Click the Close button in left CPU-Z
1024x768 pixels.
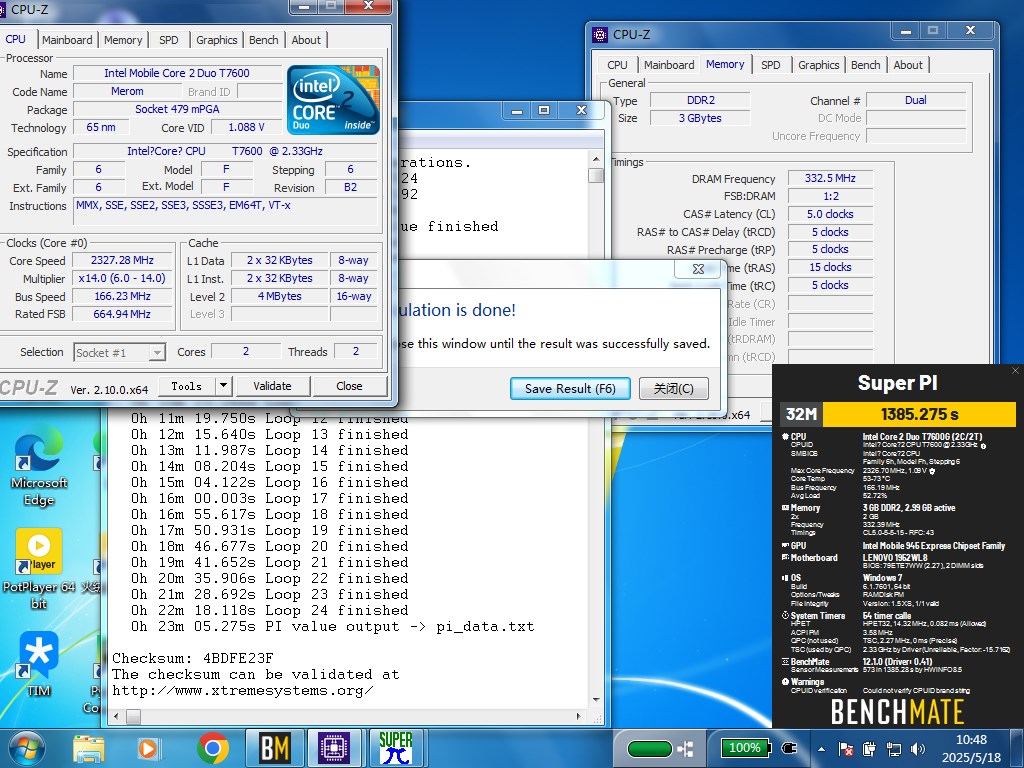coord(349,386)
